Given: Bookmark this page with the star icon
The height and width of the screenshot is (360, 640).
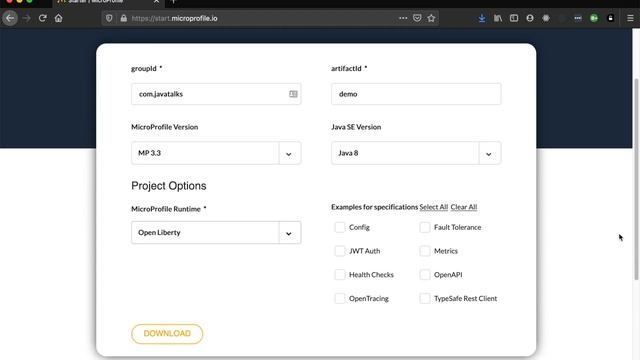Looking at the screenshot, I should [431, 18].
